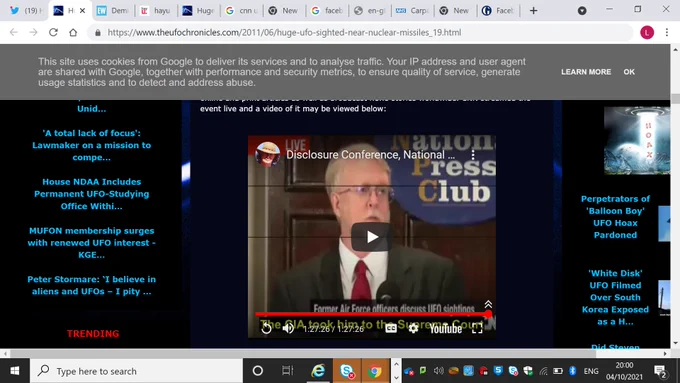
Task: Open 'MUFON membership surges' article link
Action: point(92,243)
